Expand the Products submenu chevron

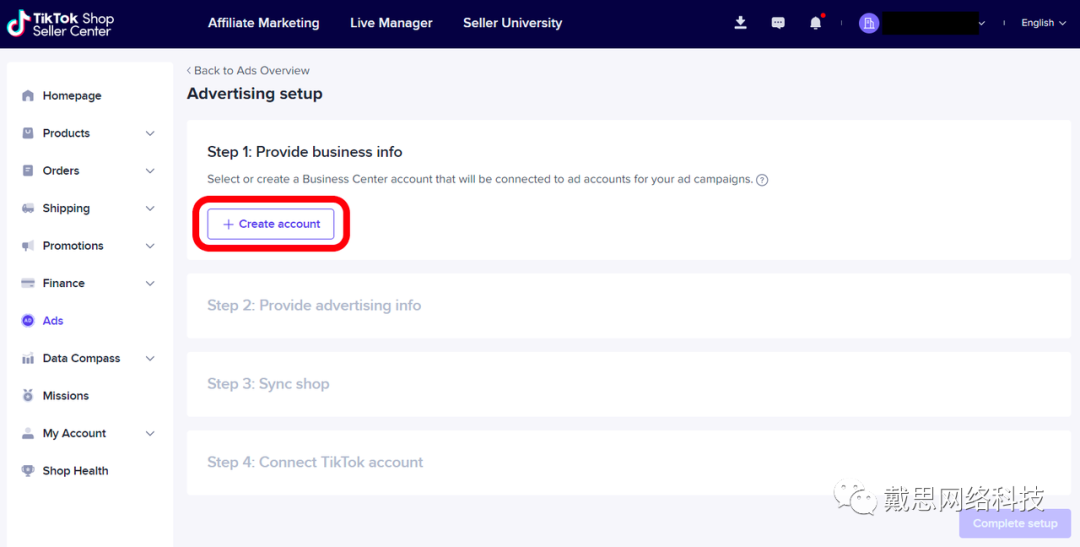150,133
